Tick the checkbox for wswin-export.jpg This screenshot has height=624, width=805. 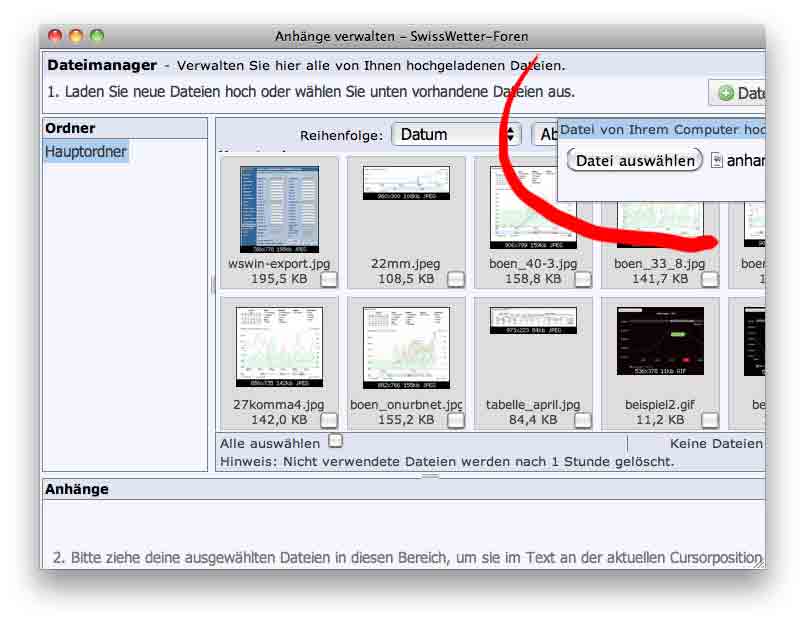[329, 280]
